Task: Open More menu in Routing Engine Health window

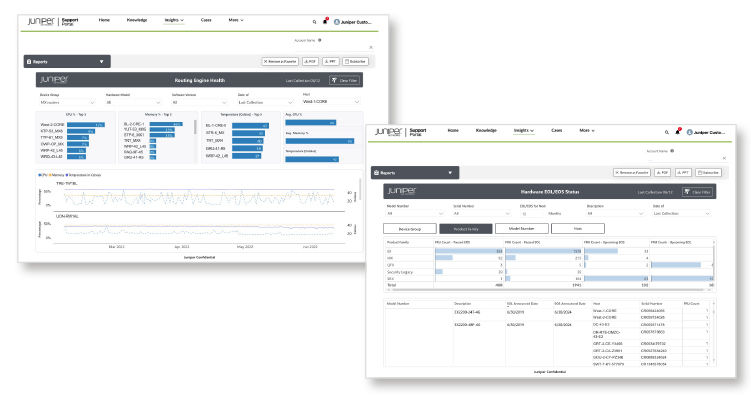Action: (236, 20)
